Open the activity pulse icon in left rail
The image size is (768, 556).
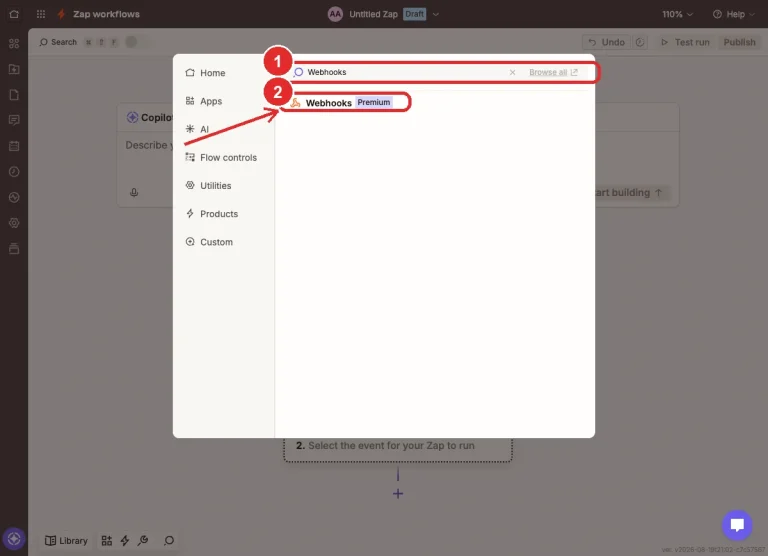[x=14, y=197]
